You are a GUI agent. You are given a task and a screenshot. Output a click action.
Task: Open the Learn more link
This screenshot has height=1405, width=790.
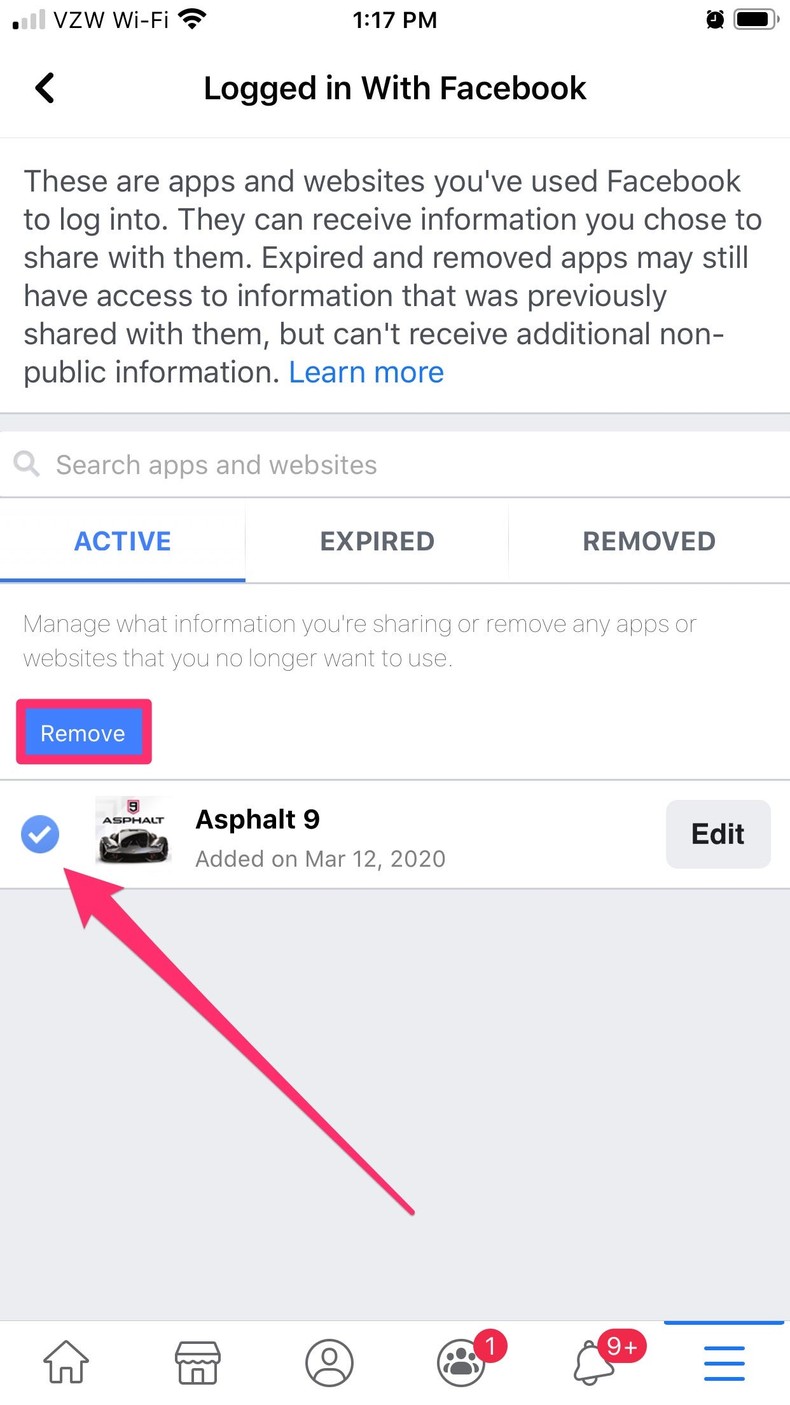(x=366, y=372)
